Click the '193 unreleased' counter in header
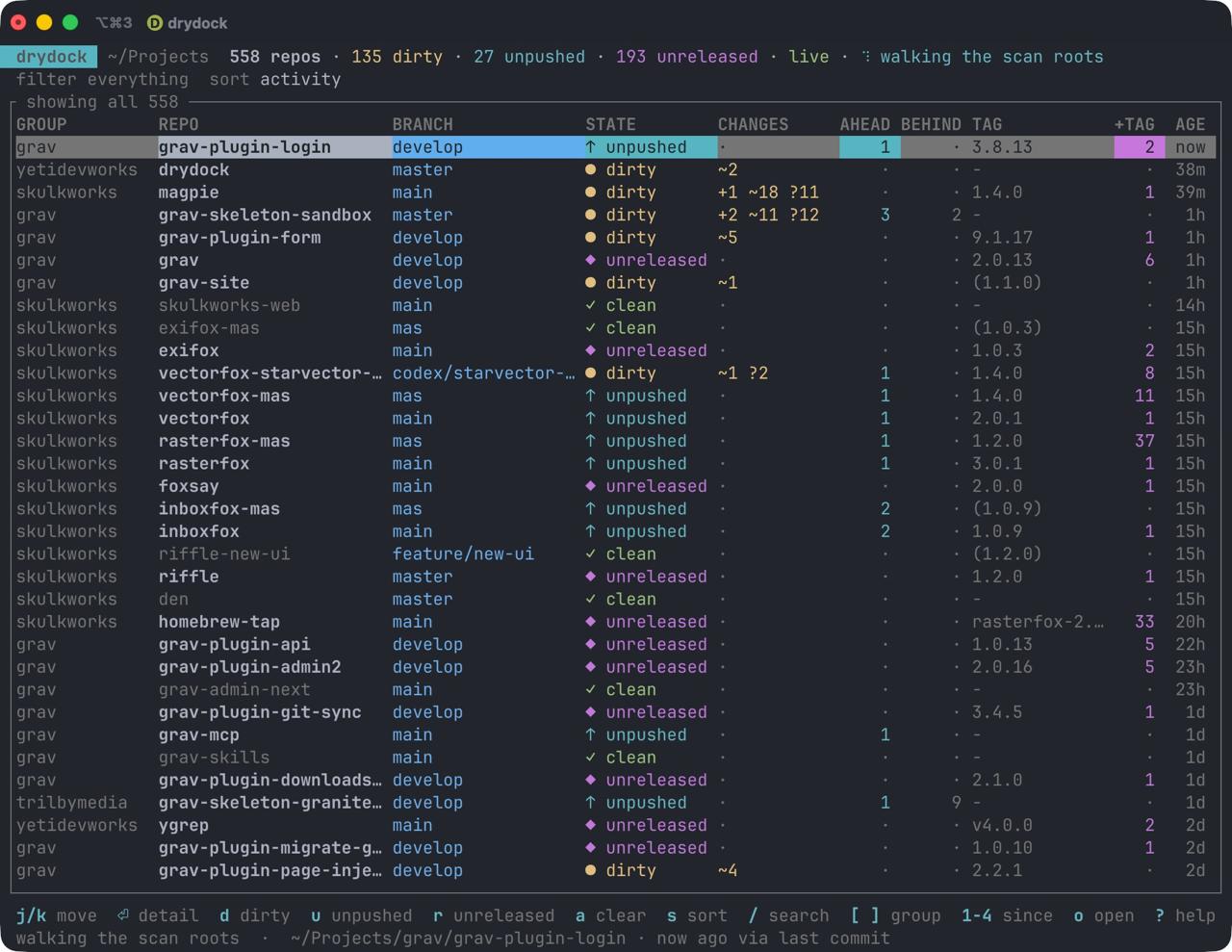 686,57
